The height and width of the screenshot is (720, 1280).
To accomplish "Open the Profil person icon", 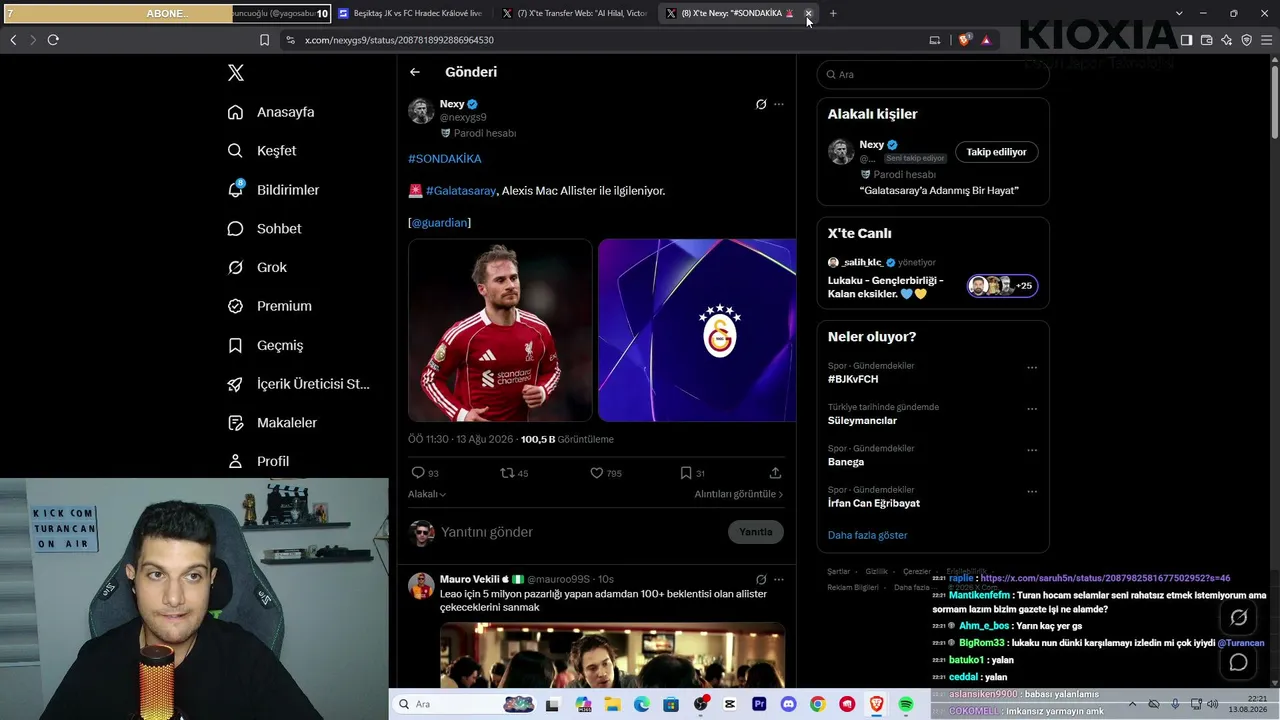I will click(x=236, y=461).
